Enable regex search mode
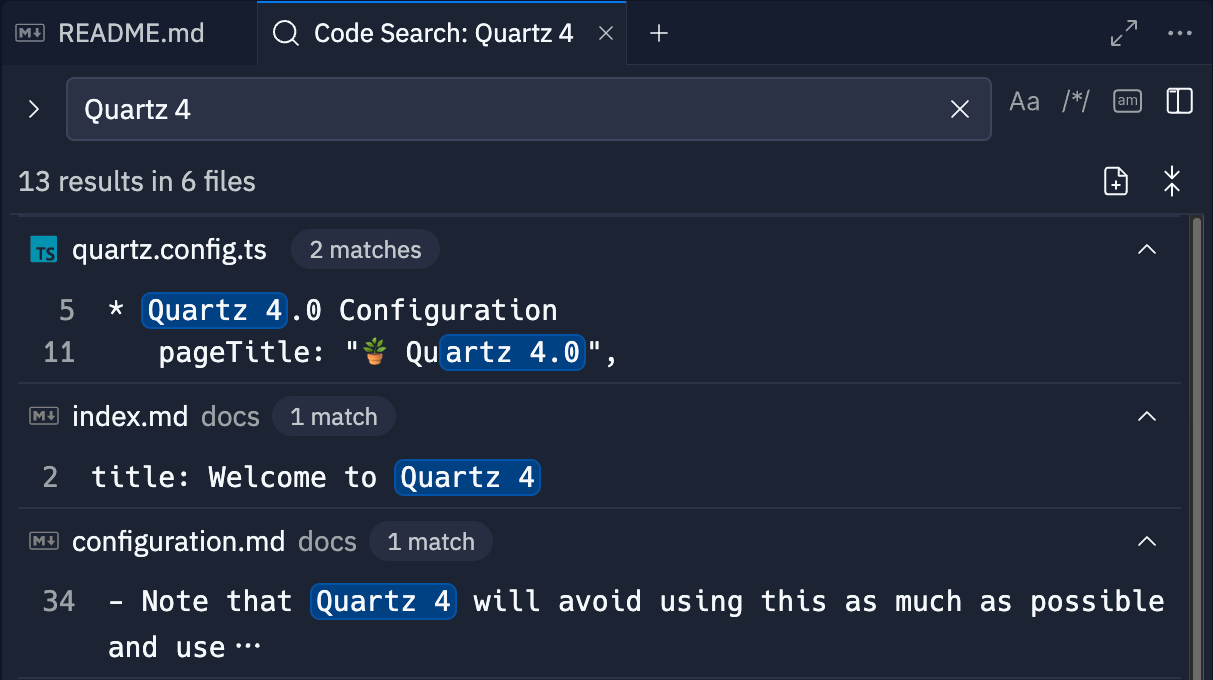The width and height of the screenshot is (1213, 680). point(1075,100)
